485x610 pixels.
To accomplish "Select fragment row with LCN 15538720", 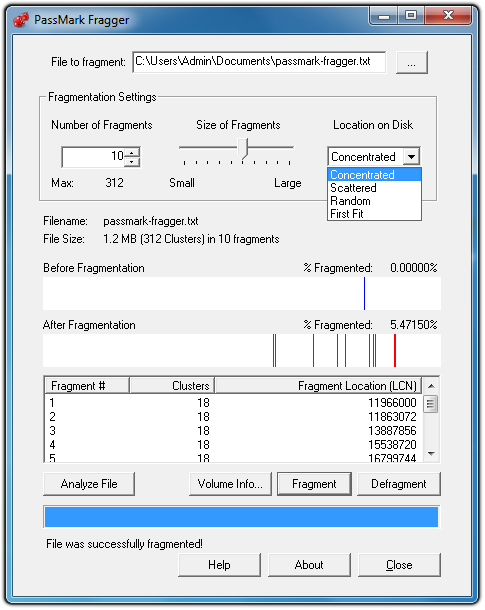I will click(x=233, y=445).
